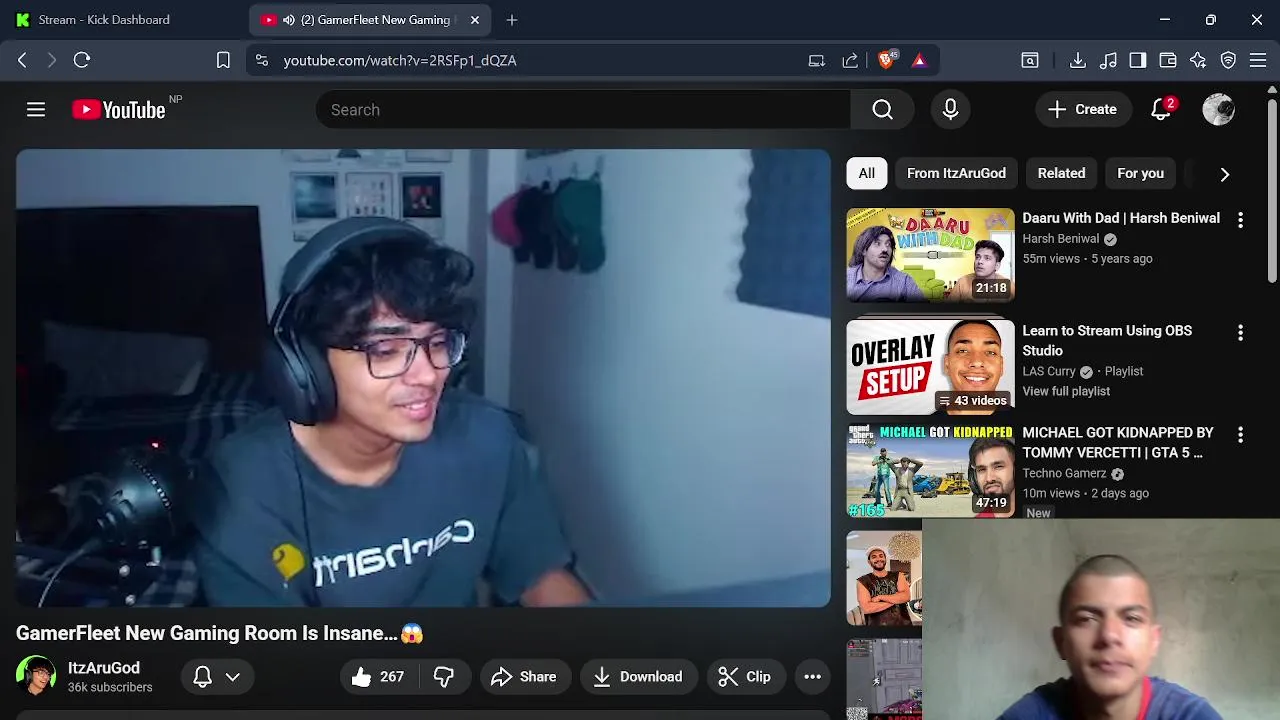1280x720 pixels.
Task: Open ItzAruGod channel avatar
Action: (36, 676)
